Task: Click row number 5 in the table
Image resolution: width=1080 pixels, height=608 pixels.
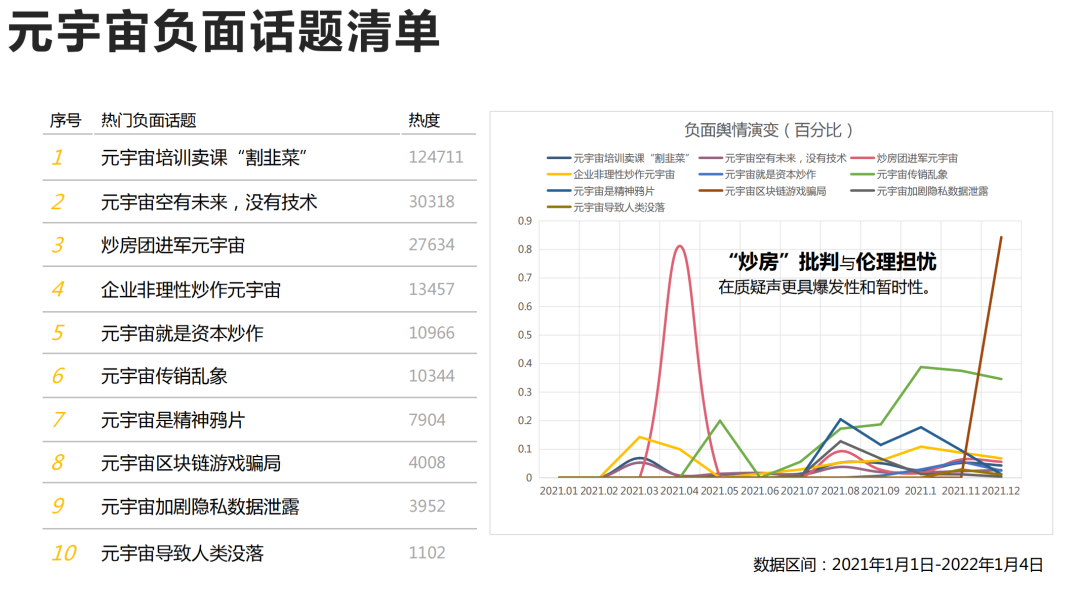Action: (x=58, y=333)
